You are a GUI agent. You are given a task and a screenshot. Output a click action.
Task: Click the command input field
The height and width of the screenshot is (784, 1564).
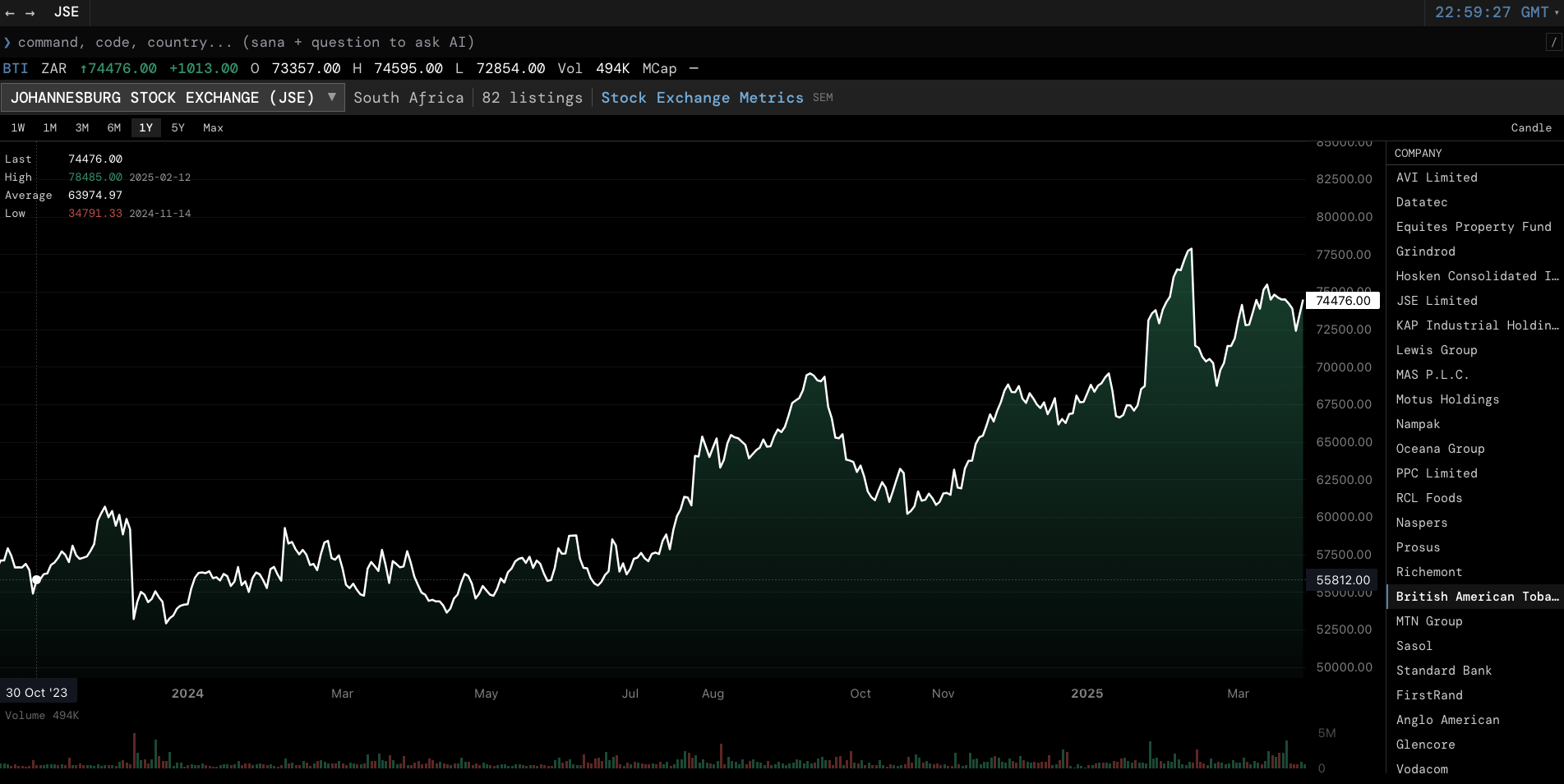click(x=329, y=42)
